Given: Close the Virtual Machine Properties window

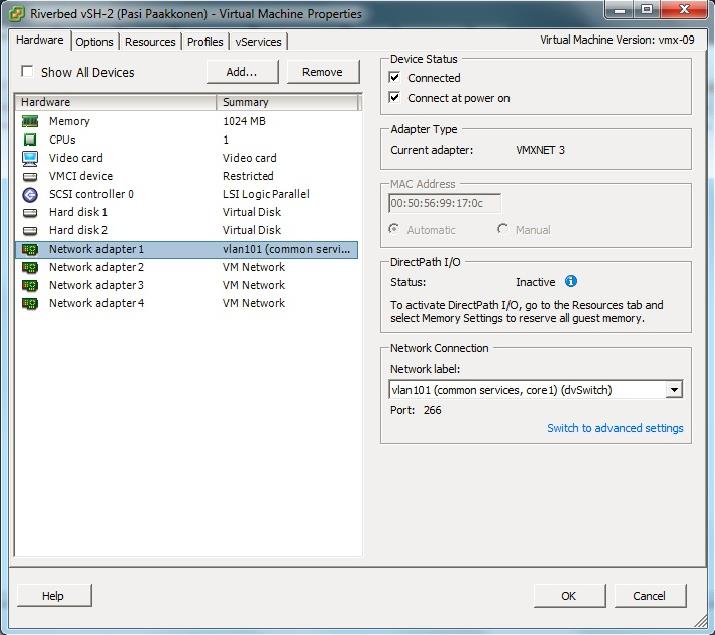Looking at the screenshot, I should (684, 10).
